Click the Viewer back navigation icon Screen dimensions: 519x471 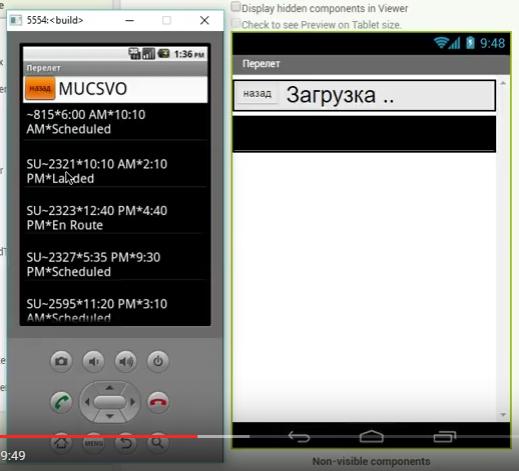click(x=299, y=436)
